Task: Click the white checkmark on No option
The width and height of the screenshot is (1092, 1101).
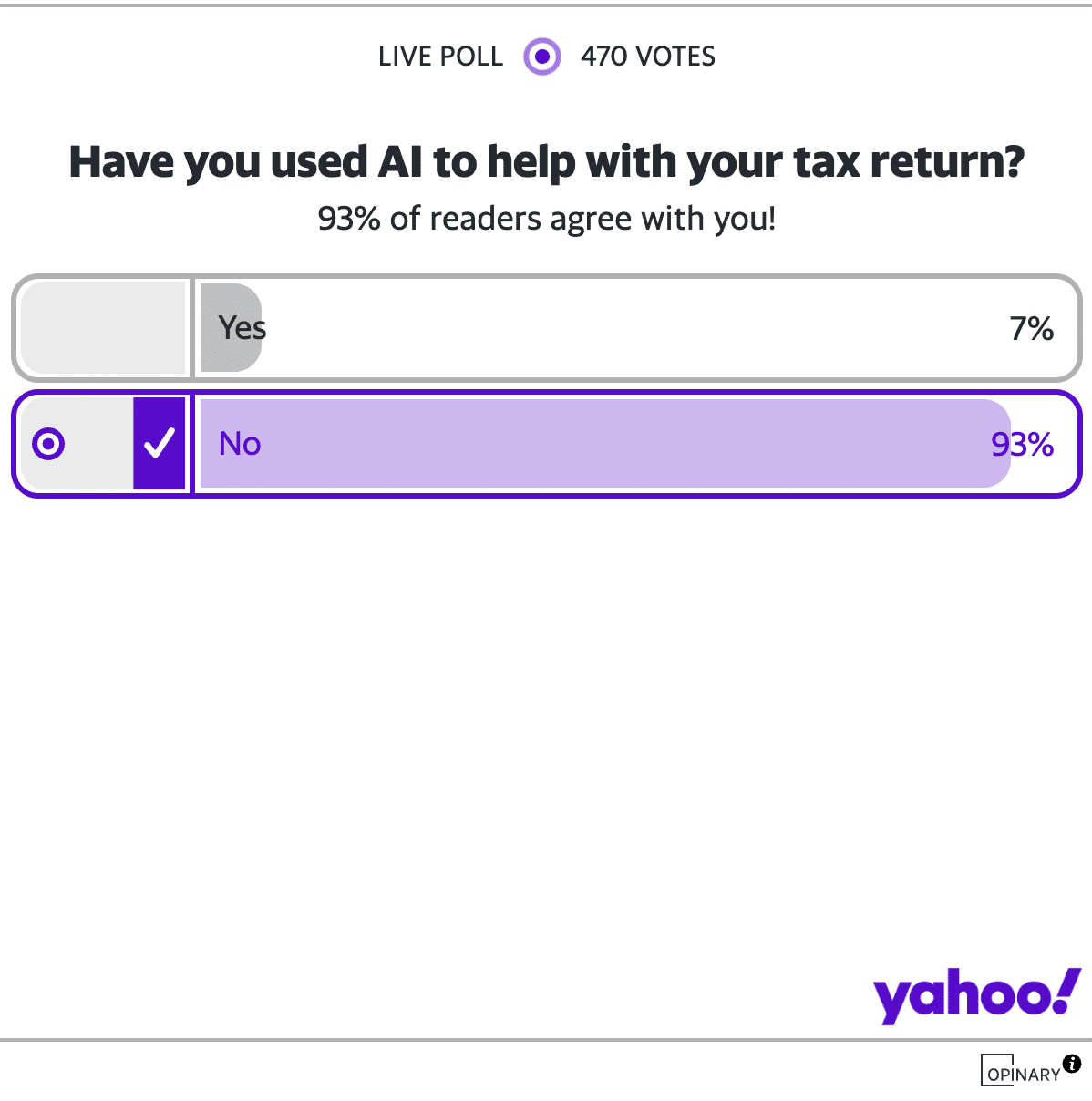Action: click(x=160, y=444)
